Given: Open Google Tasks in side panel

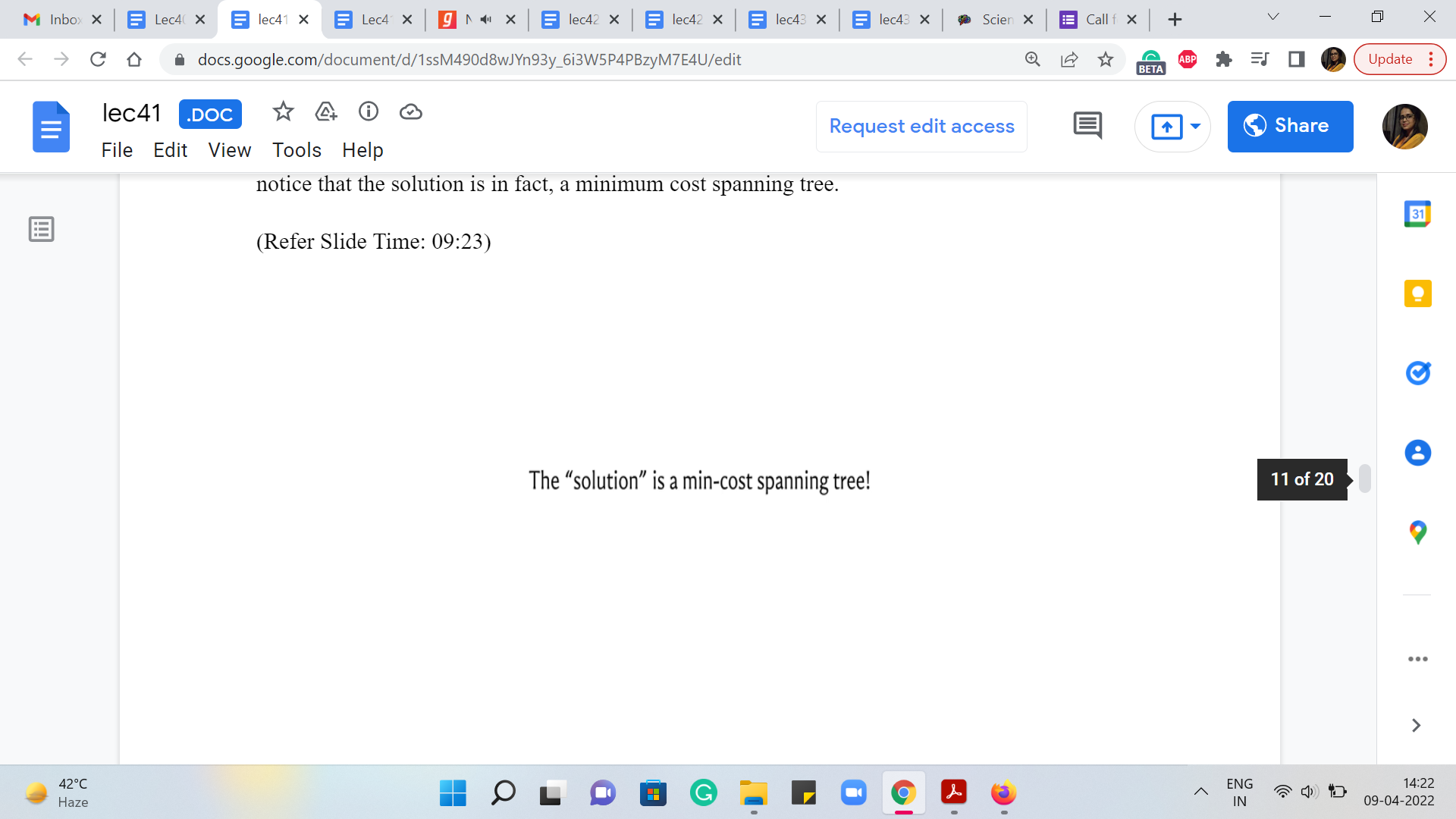Looking at the screenshot, I should [1417, 373].
